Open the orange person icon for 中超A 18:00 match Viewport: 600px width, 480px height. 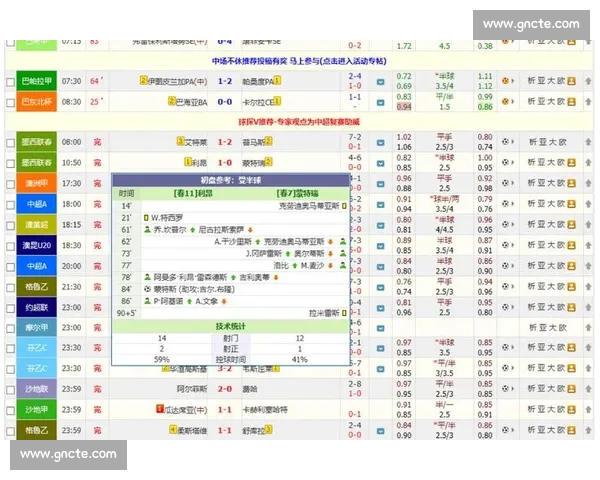pyautogui.click(x=571, y=204)
